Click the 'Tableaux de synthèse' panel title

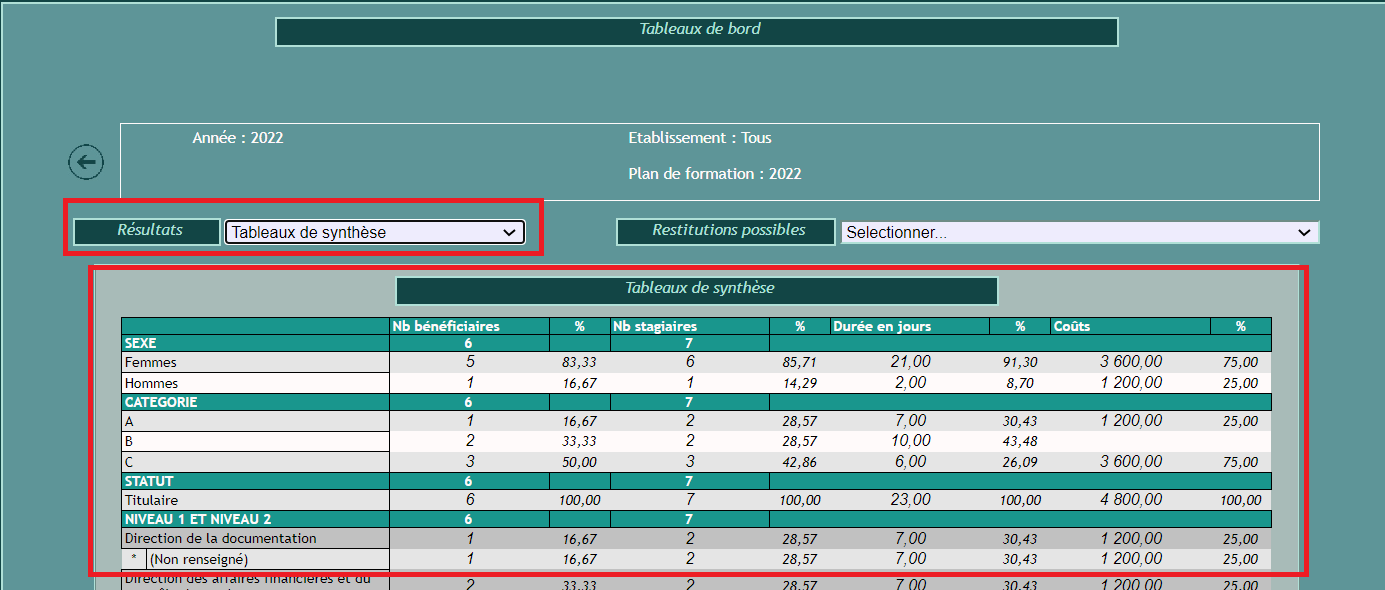(x=697, y=290)
